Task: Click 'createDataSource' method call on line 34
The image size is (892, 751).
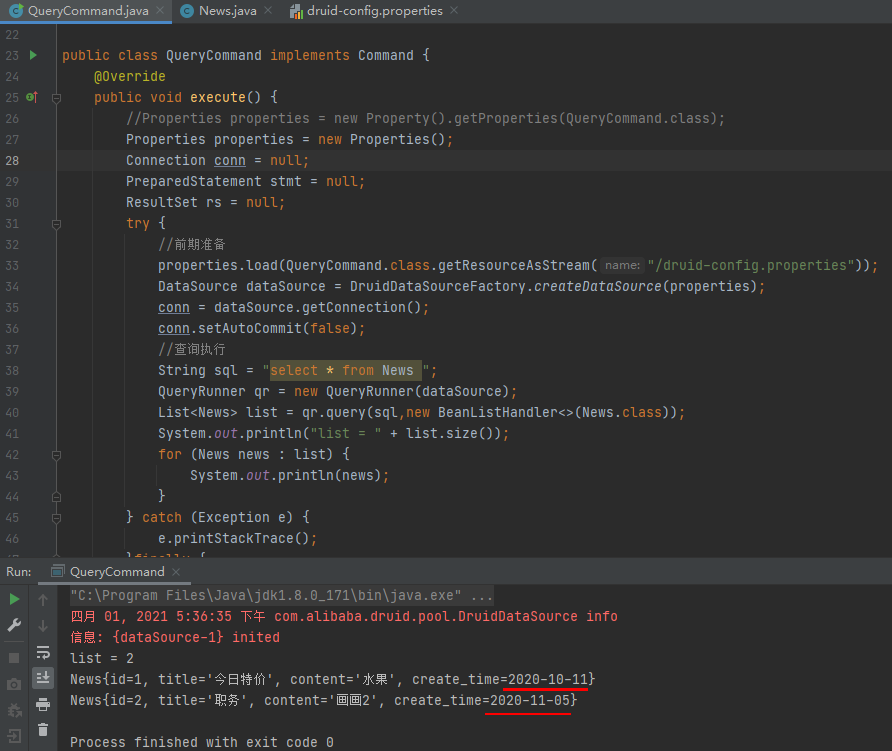Action: pyautogui.click(x=597, y=286)
